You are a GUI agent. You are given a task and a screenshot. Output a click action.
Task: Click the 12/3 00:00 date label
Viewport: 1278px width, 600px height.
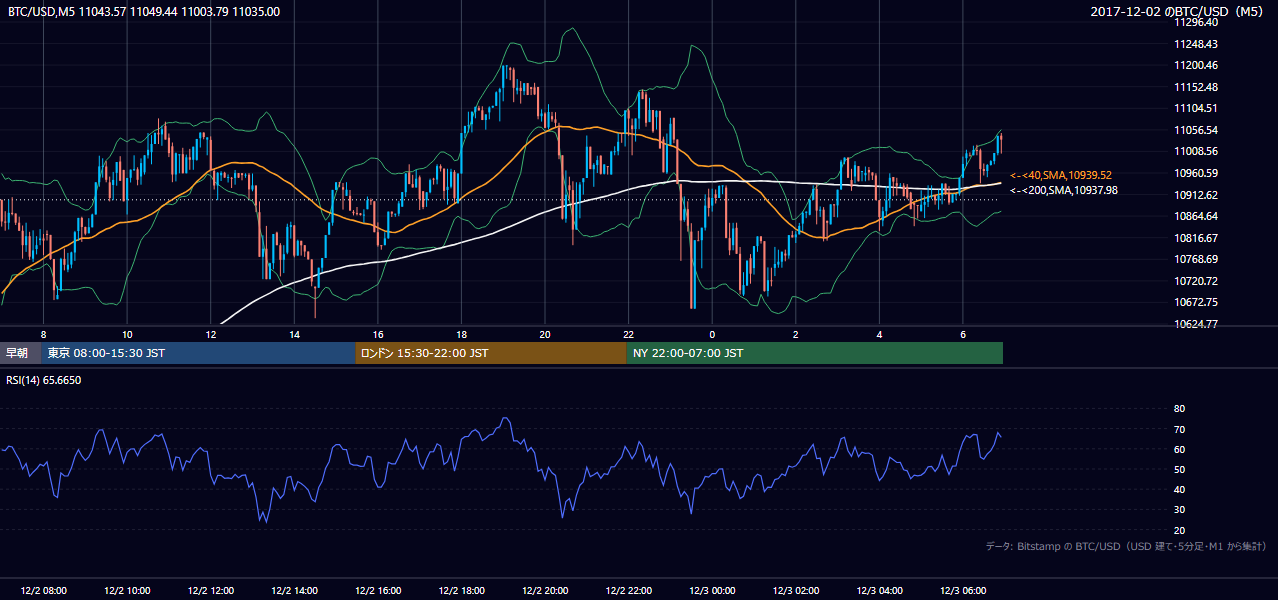pos(712,590)
